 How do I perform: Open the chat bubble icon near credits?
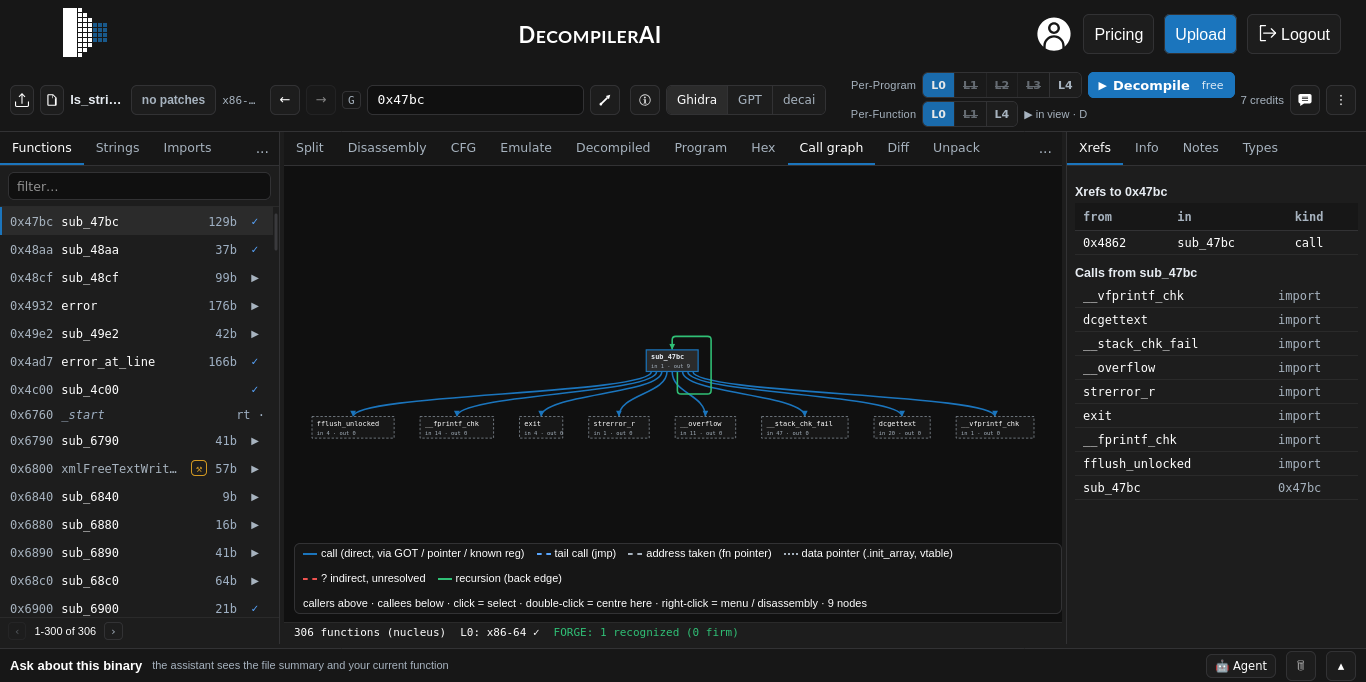(x=1305, y=100)
